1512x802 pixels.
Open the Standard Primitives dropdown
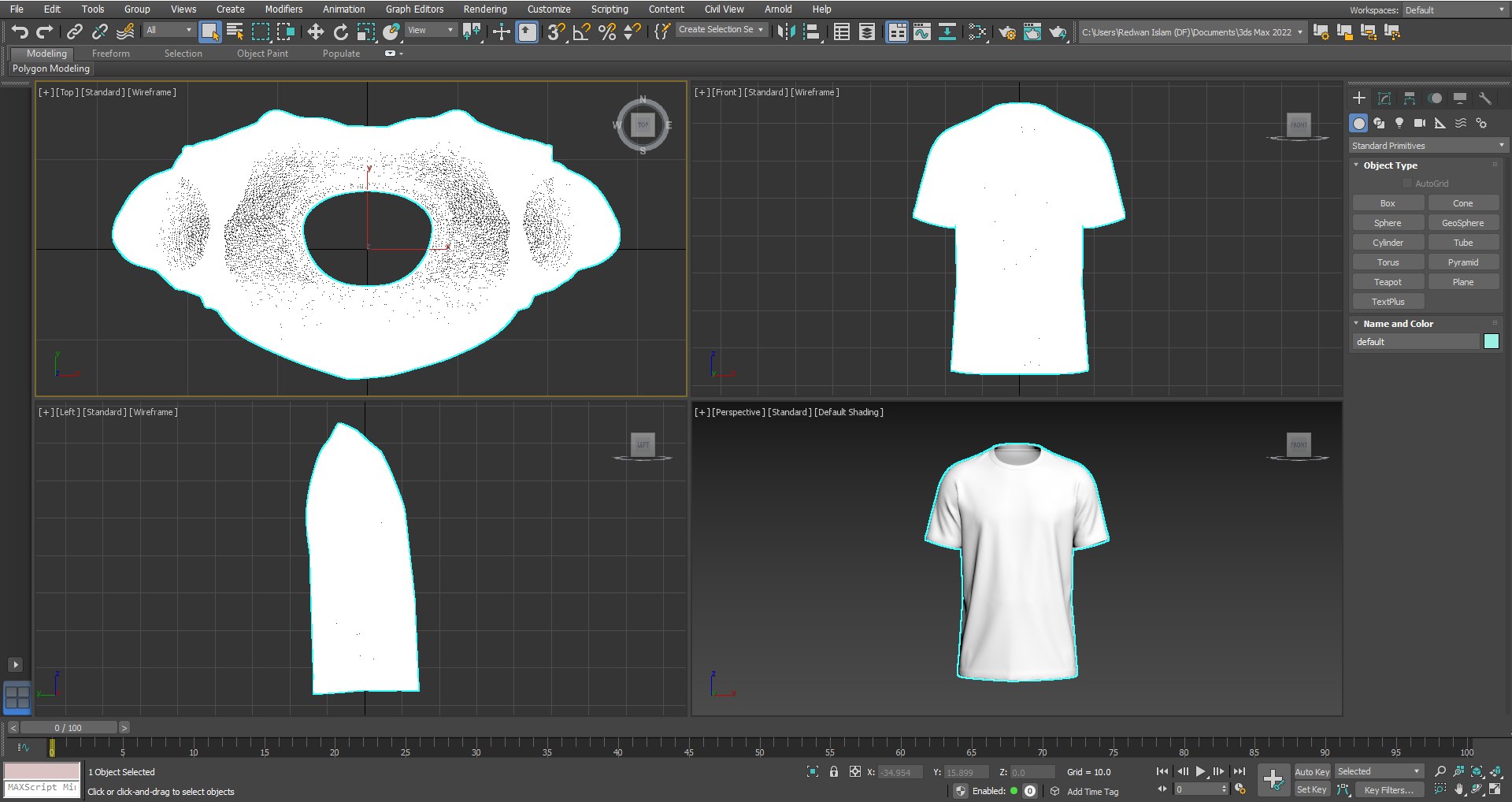point(1428,146)
